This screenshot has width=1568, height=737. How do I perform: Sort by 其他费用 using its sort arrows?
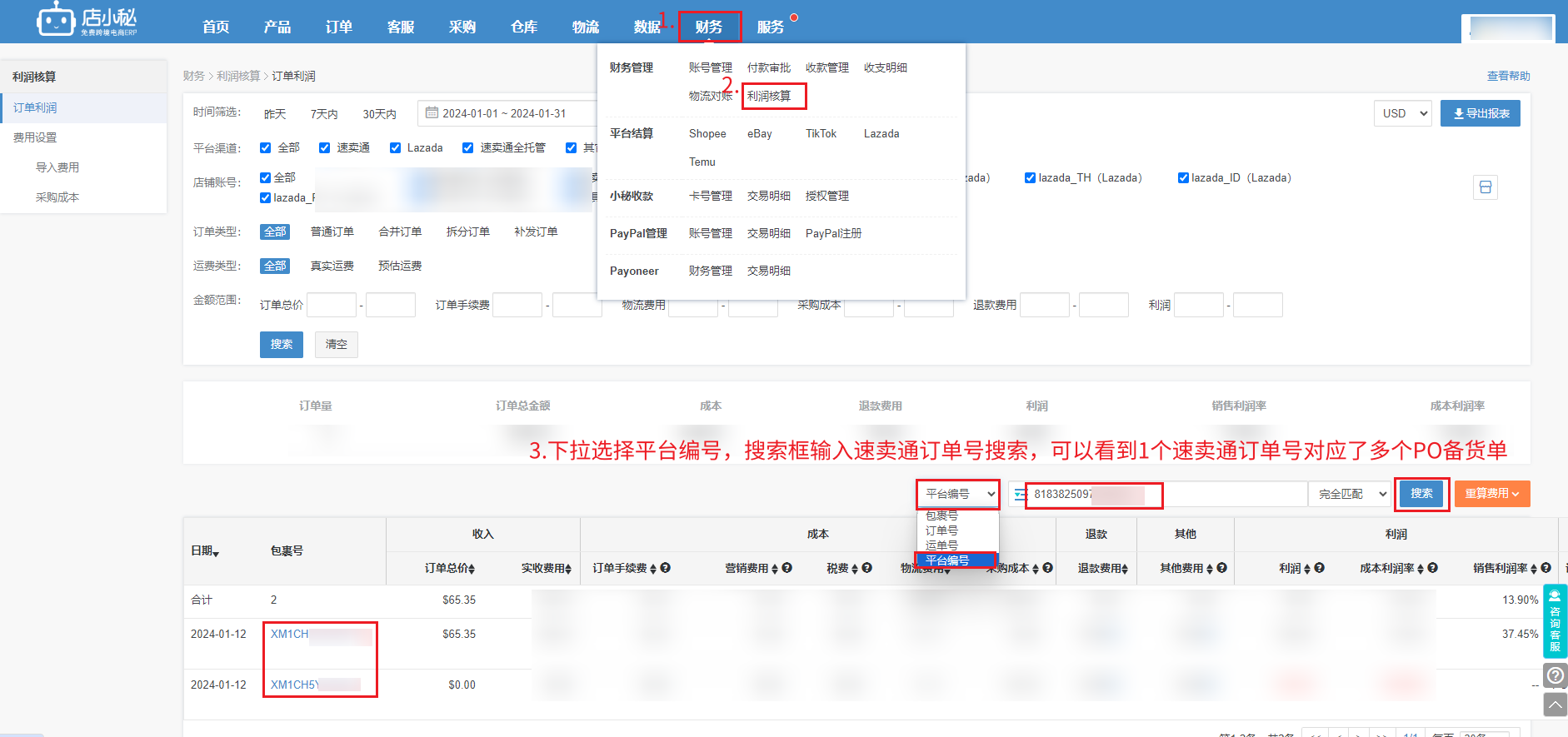1210,569
